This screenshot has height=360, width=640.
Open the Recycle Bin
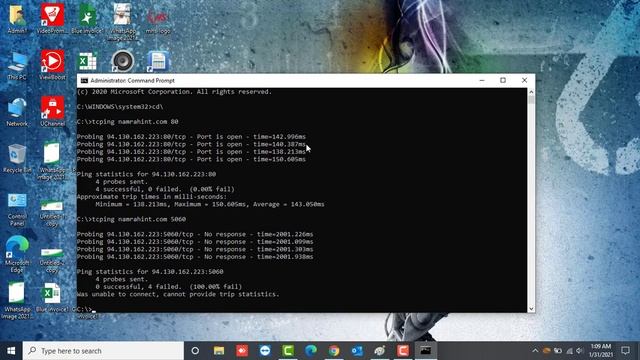17,158
